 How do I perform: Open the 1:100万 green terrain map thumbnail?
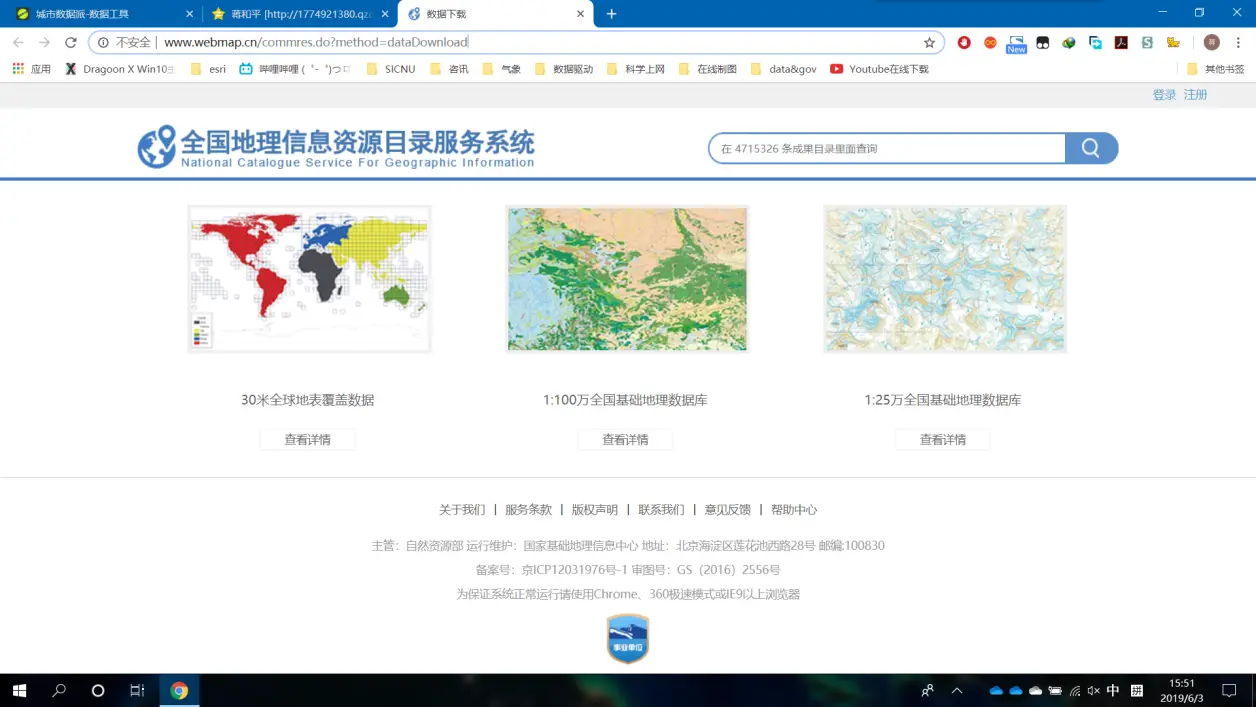pyautogui.click(x=627, y=279)
